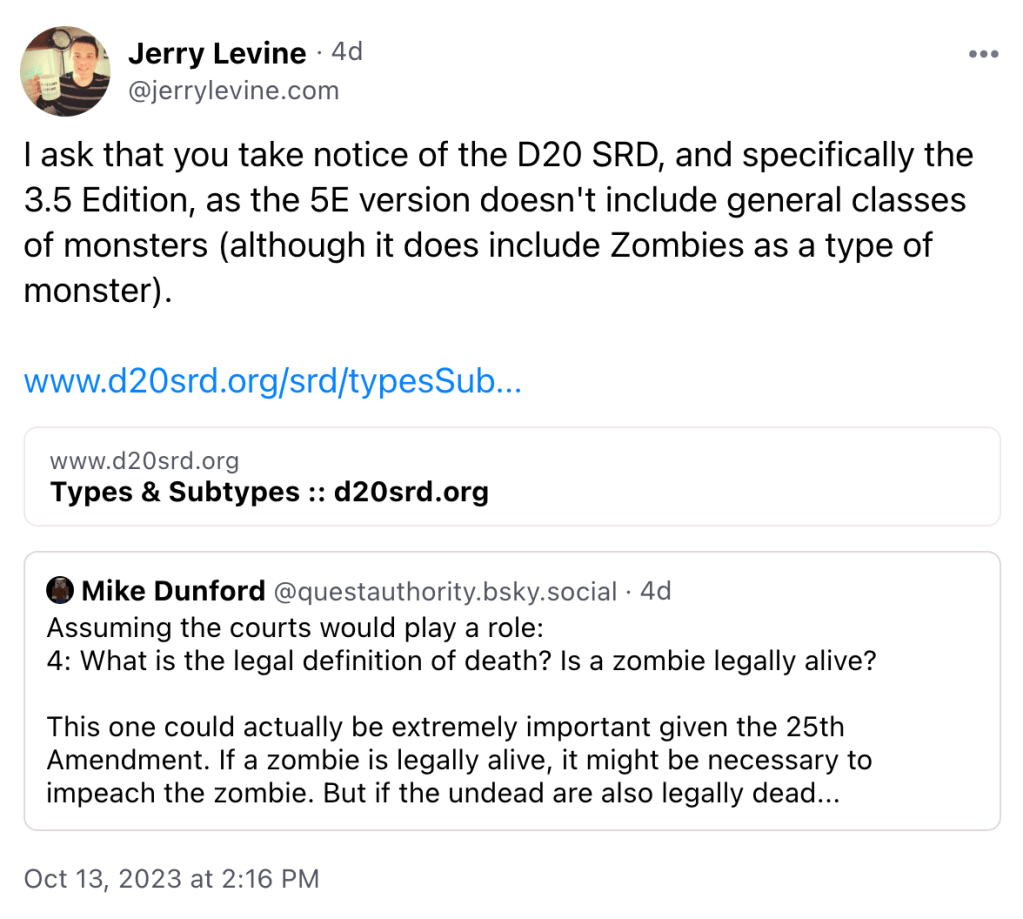Screen dimensions: 1023x919
Task: Click the www.d20srd.org domain in link card
Action: (x=144, y=461)
